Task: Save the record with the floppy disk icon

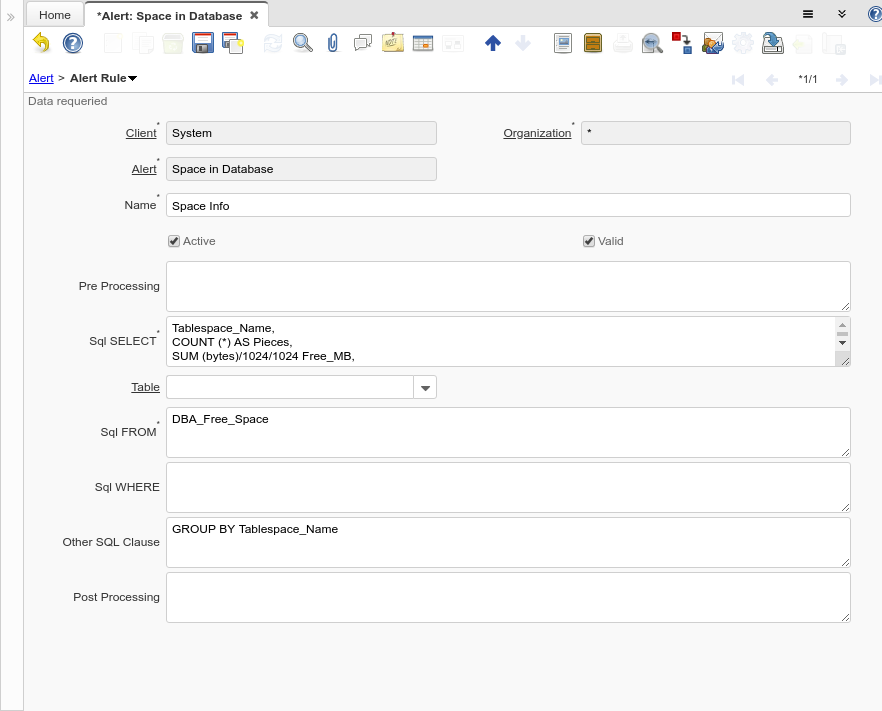Action: tap(203, 43)
